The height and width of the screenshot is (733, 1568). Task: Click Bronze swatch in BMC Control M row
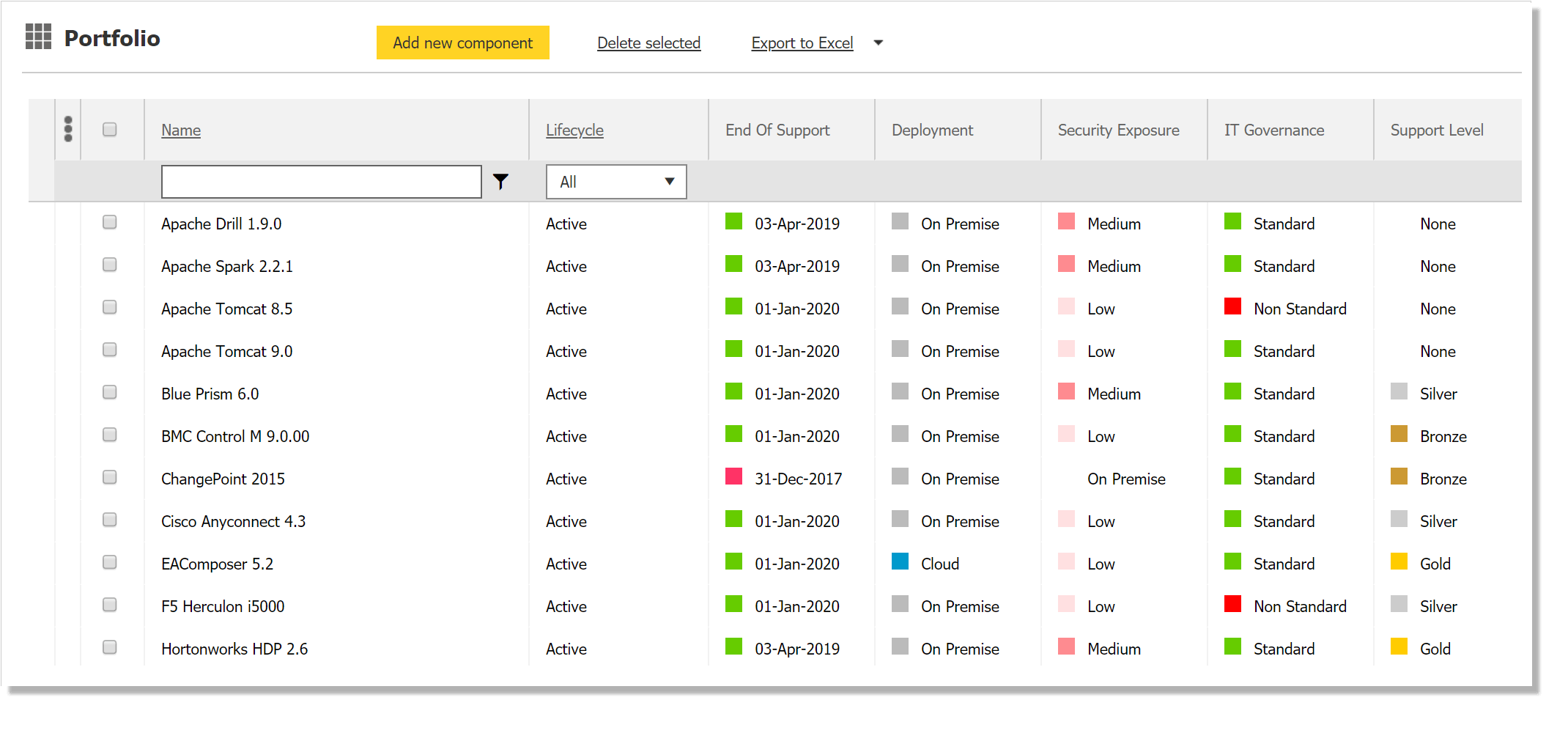coord(1399,434)
